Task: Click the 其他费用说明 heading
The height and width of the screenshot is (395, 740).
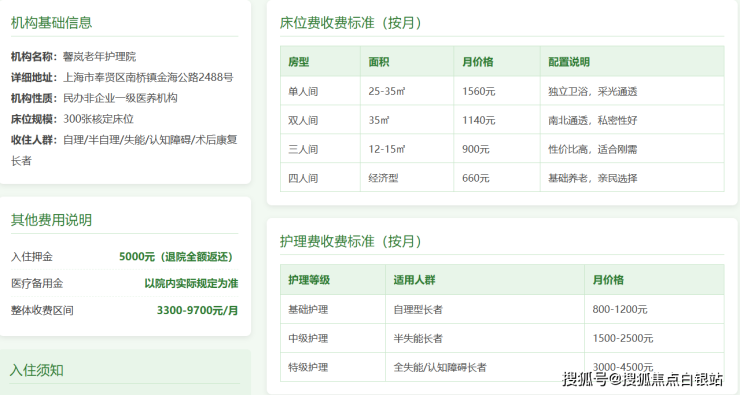Action: 51,220
